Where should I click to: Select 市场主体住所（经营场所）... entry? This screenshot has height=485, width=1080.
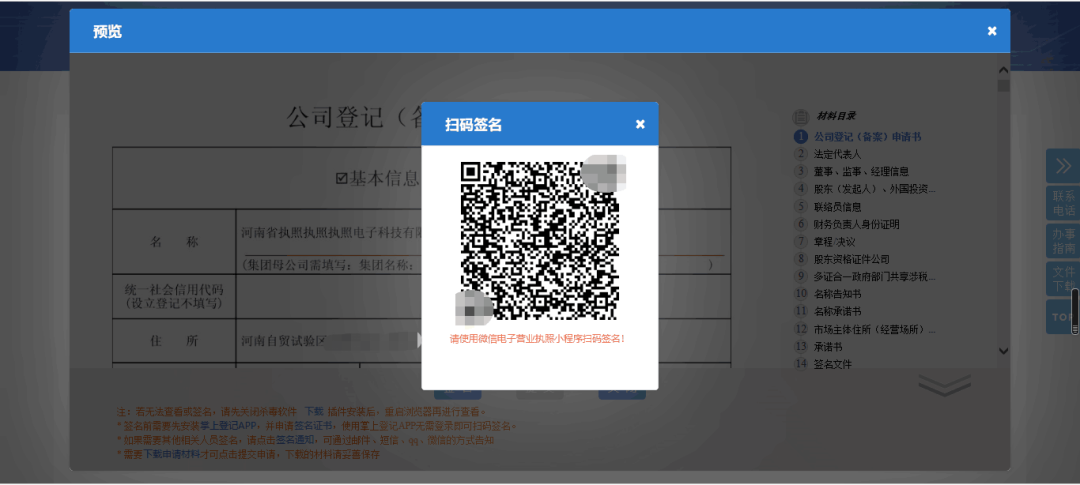click(874, 329)
